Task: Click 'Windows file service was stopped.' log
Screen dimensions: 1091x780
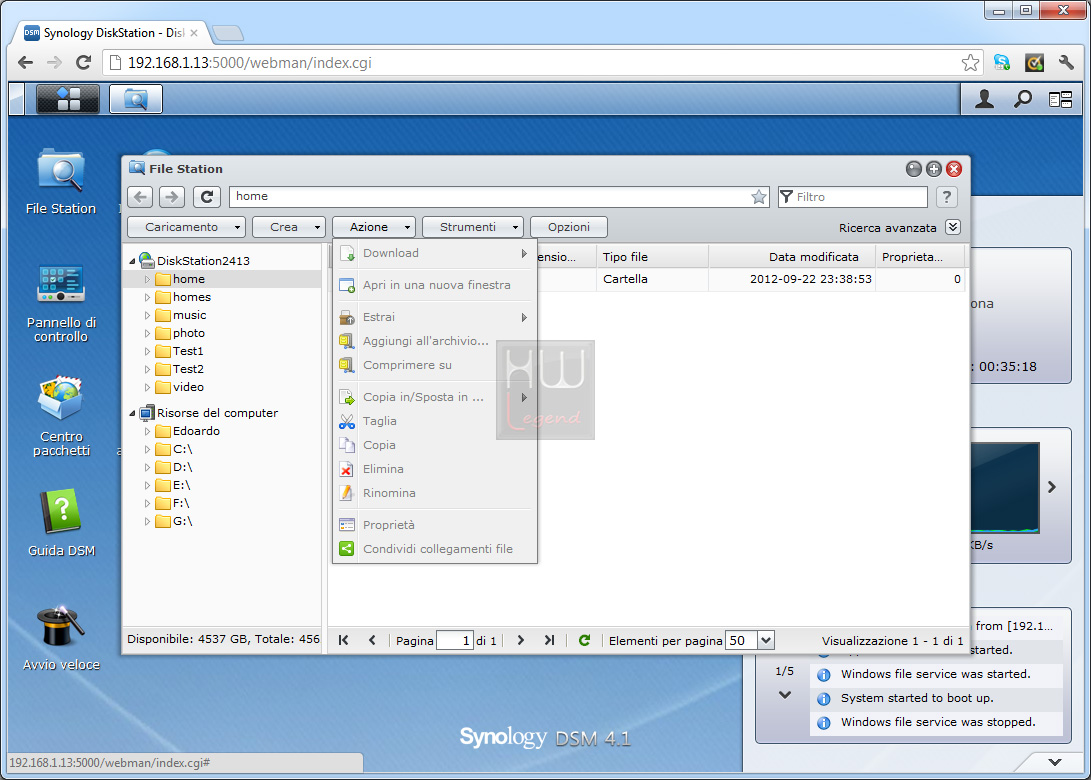Action: point(937,722)
